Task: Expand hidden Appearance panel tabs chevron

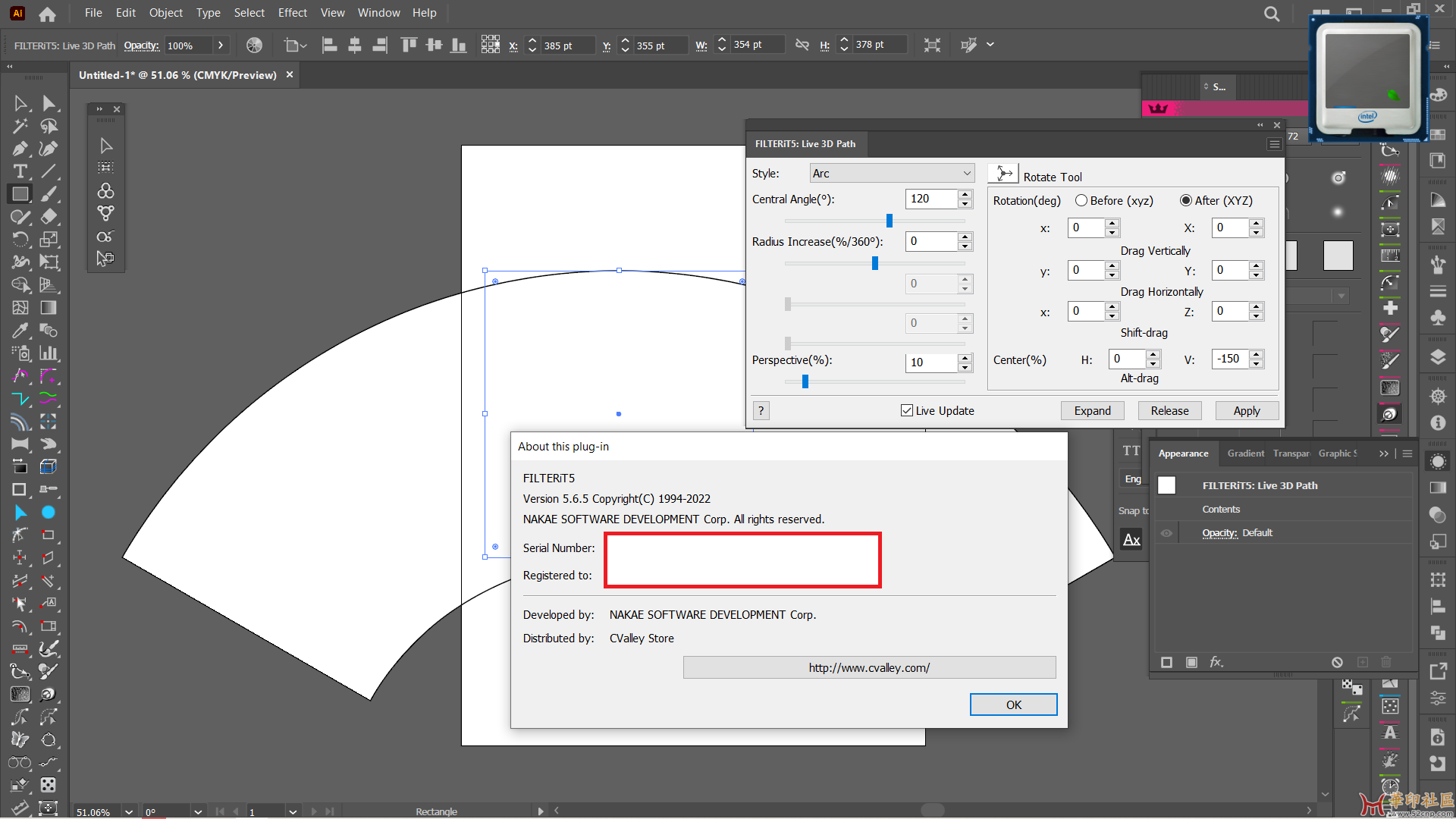Action: tap(1384, 453)
